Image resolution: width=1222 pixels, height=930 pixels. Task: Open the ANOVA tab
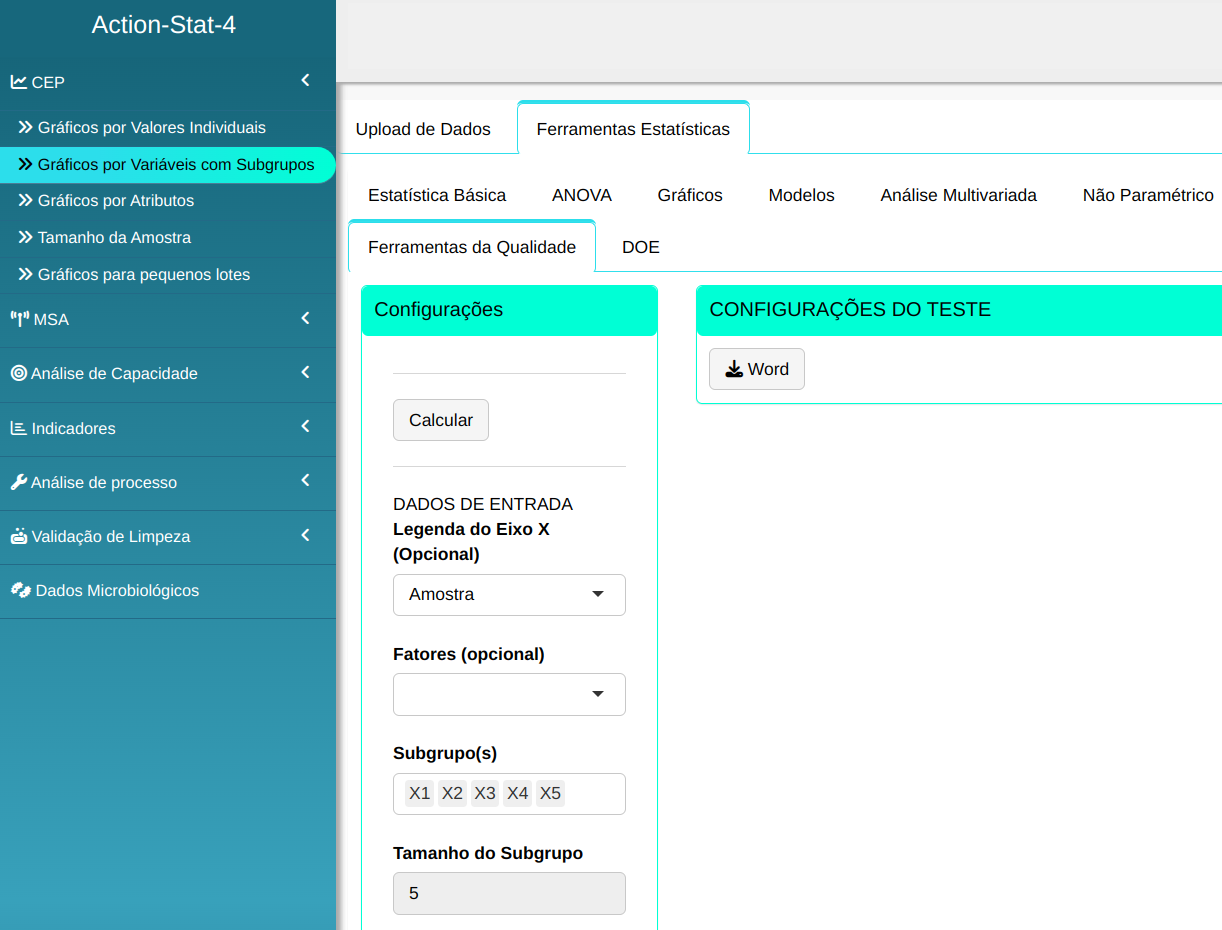coord(581,195)
